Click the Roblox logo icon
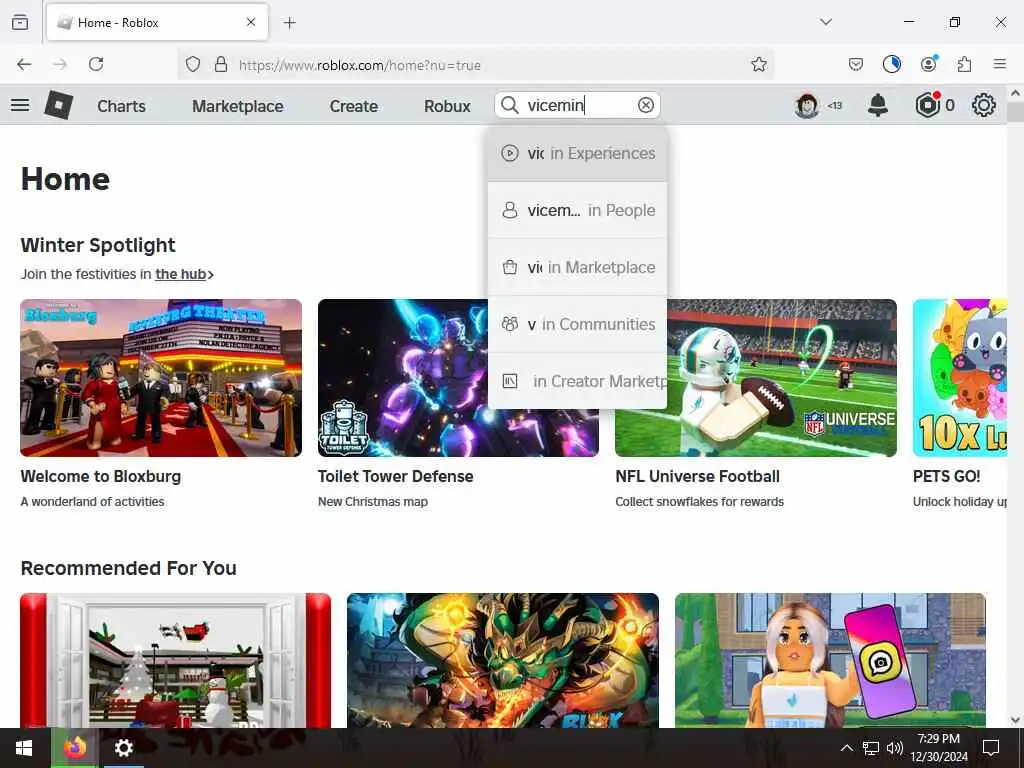 click(59, 105)
